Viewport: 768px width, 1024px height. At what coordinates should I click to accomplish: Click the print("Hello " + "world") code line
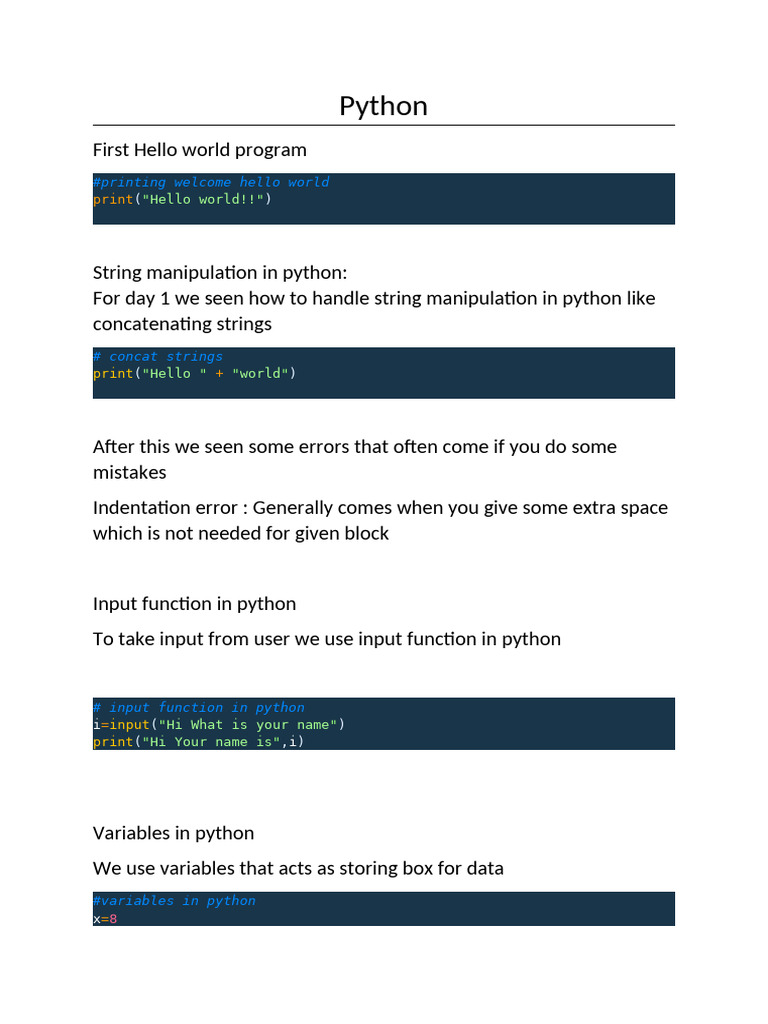[x=195, y=373]
